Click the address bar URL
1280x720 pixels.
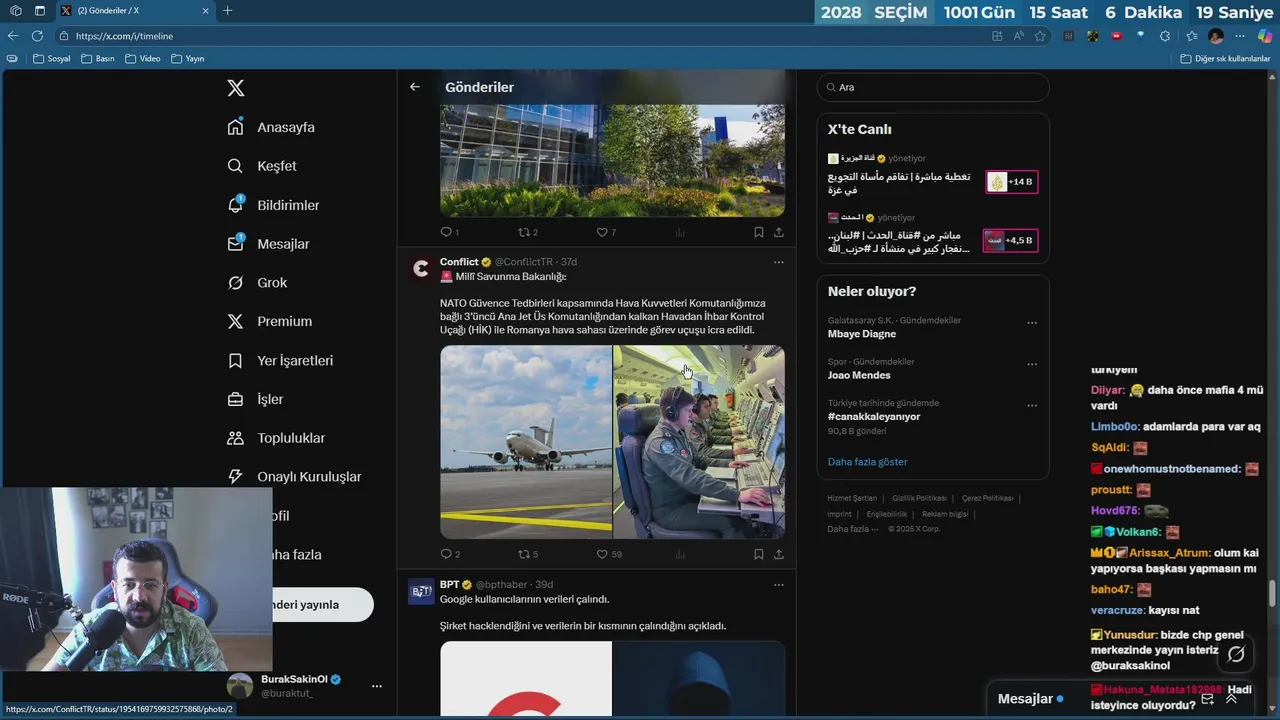[x=124, y=36]
